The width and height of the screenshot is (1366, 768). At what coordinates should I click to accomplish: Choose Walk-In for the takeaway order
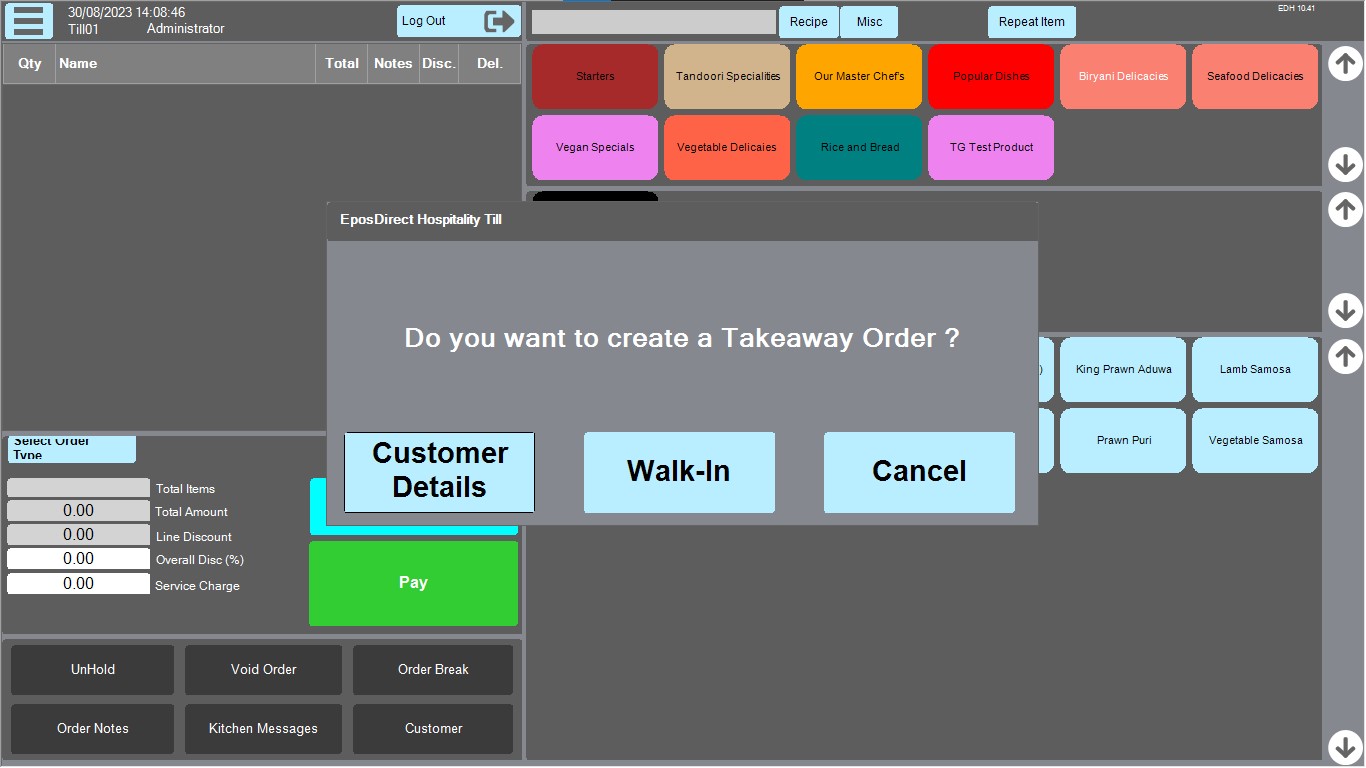[679, 472]
